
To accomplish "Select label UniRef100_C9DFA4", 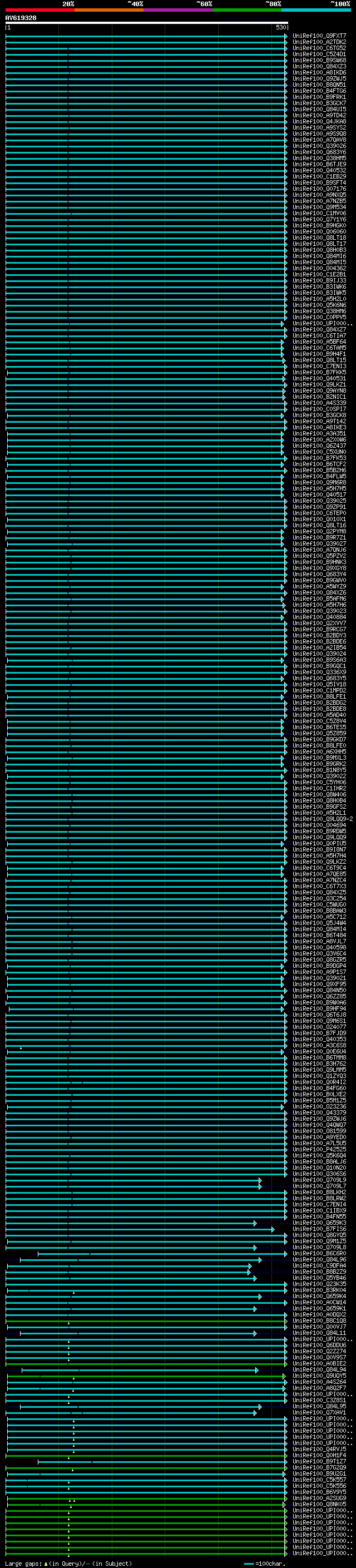I will click(319, 1265).
